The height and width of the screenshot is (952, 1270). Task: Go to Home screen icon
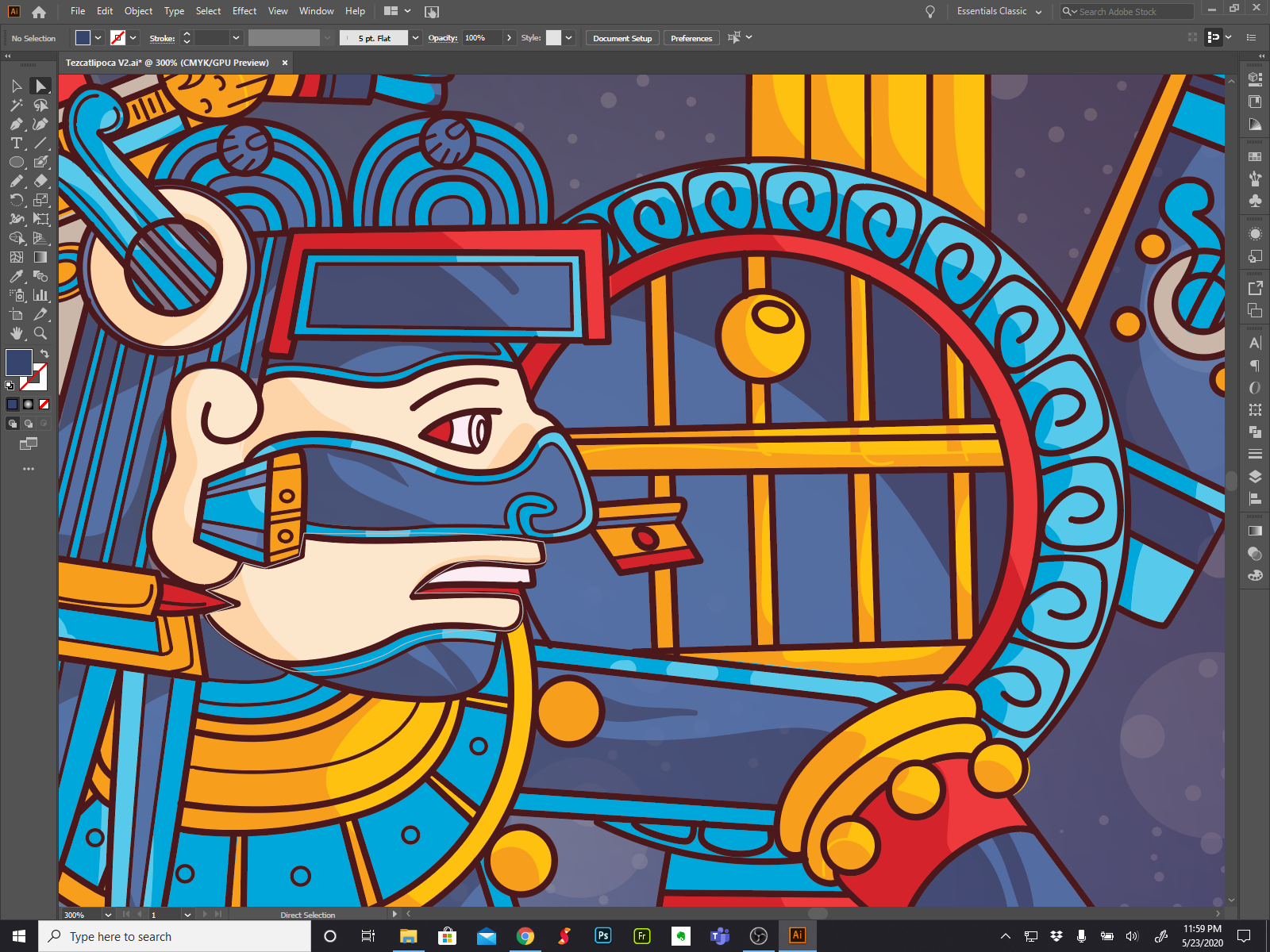click(39, 12)
